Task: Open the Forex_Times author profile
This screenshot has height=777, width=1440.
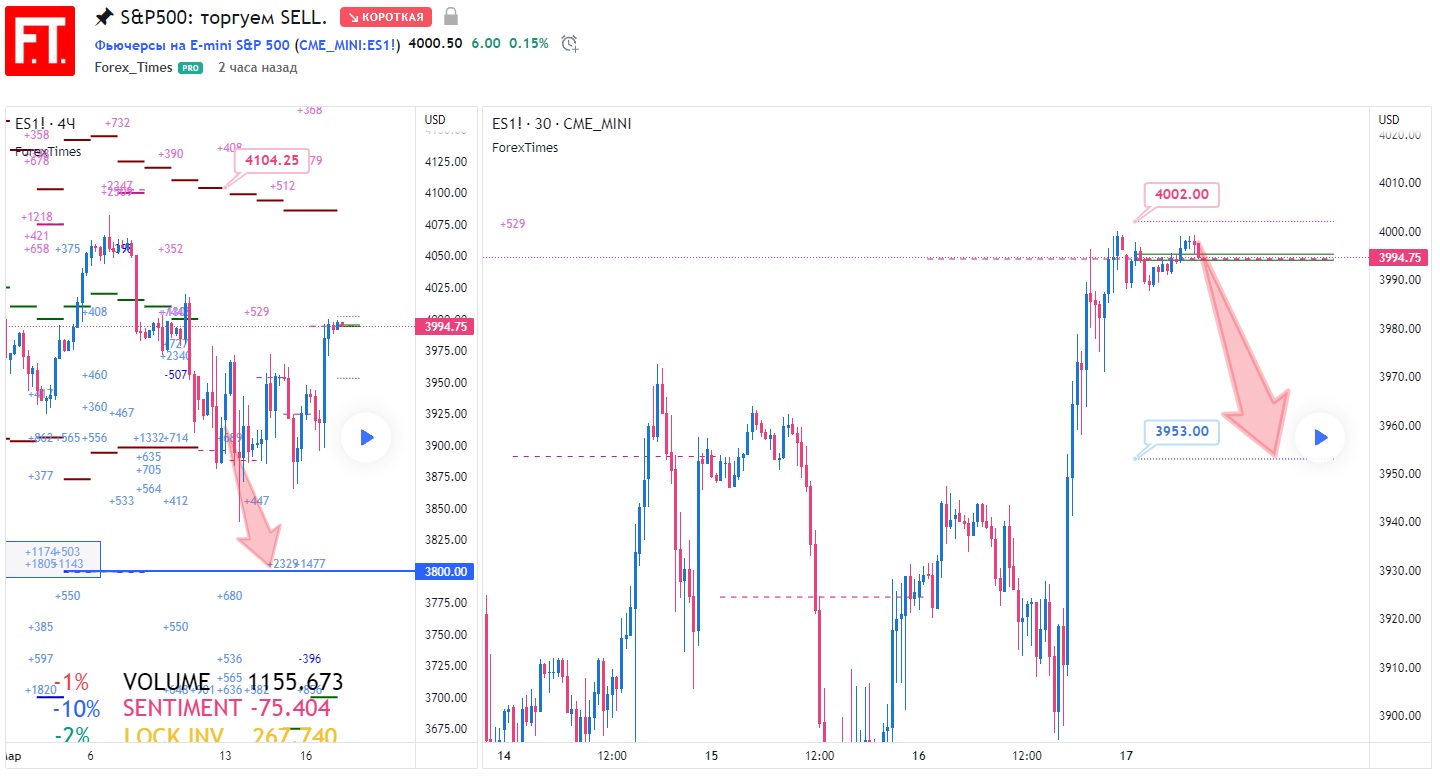Action: tap(133, 67)
